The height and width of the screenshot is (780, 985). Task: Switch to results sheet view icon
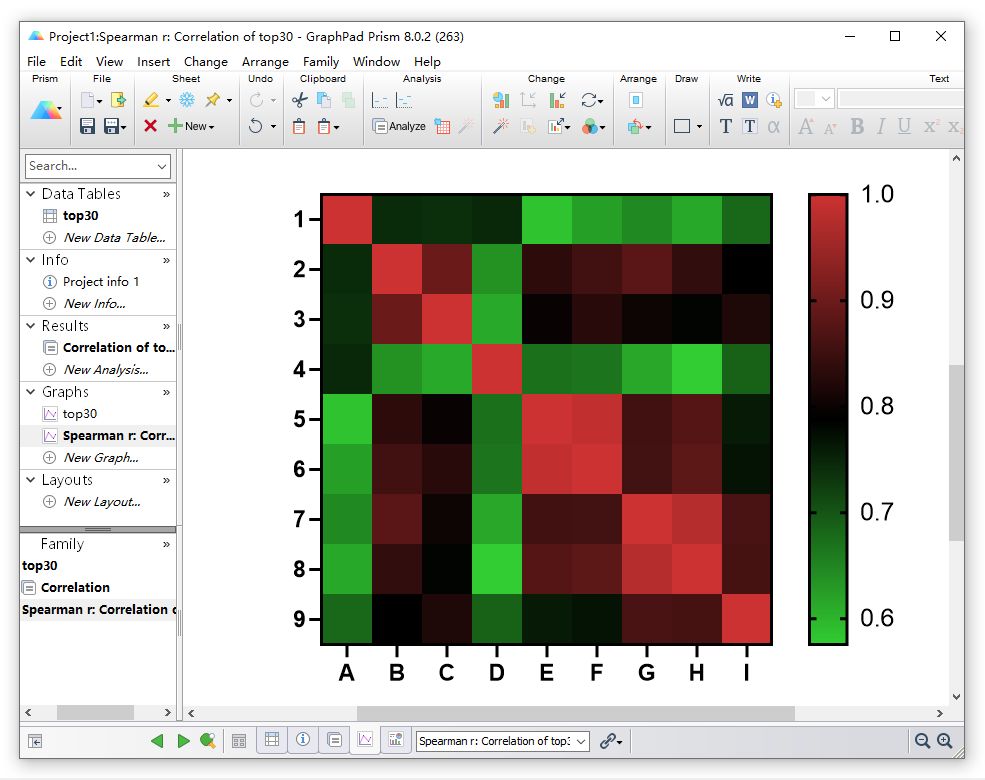coord(334,740)
